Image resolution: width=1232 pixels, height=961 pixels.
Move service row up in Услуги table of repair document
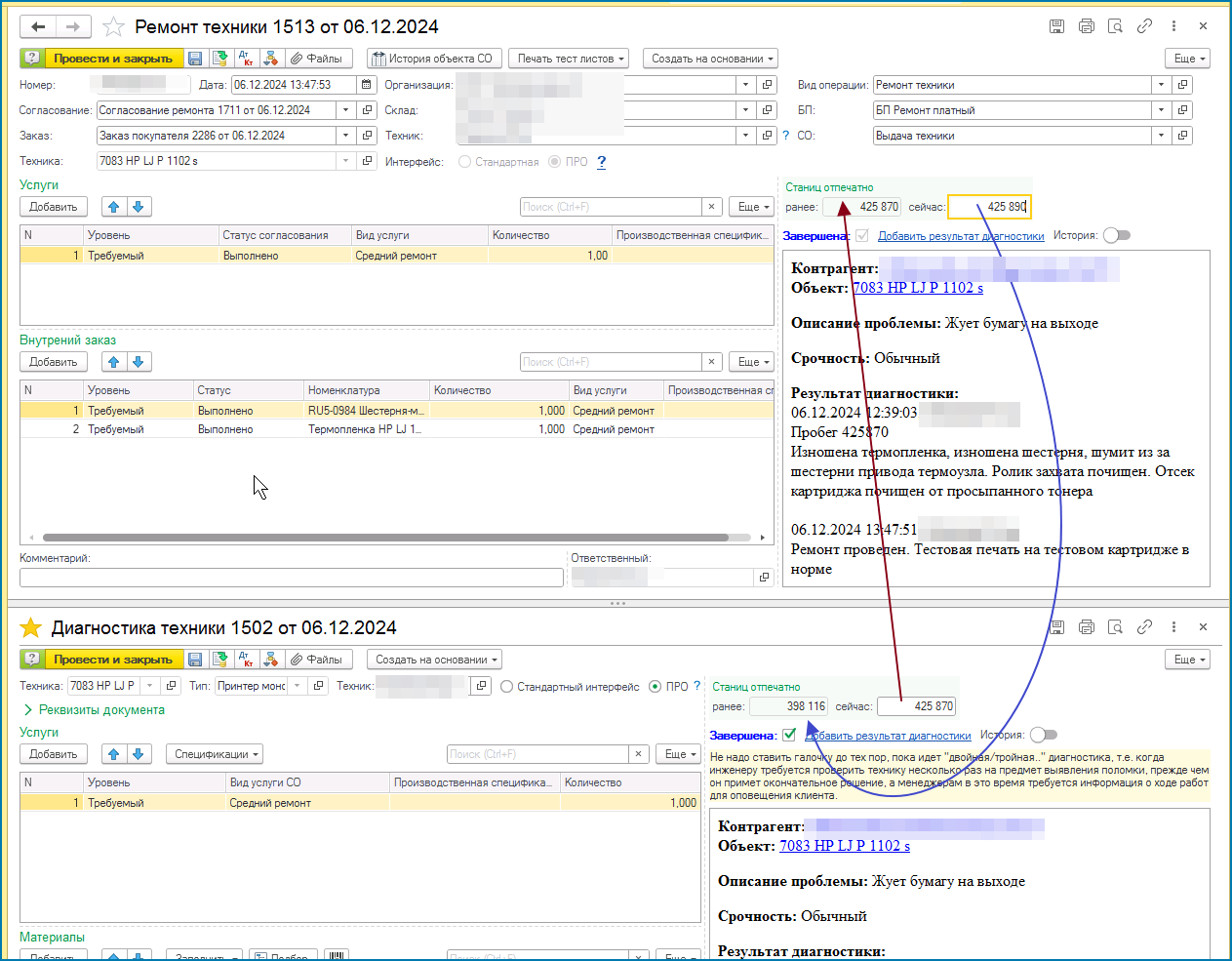coord(114,207)
